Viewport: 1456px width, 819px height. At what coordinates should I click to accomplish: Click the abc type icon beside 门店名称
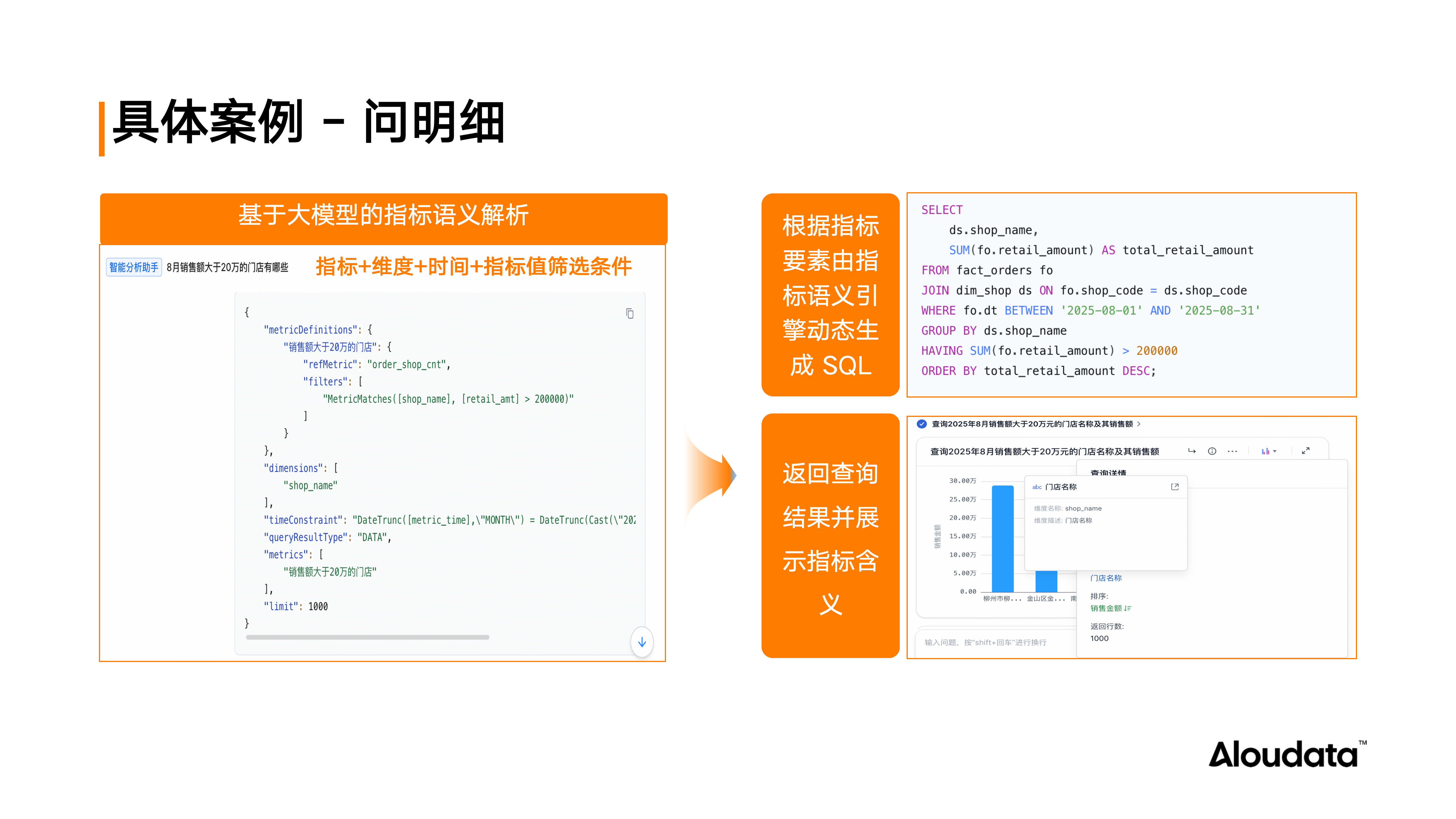[x=1037, y=487]
